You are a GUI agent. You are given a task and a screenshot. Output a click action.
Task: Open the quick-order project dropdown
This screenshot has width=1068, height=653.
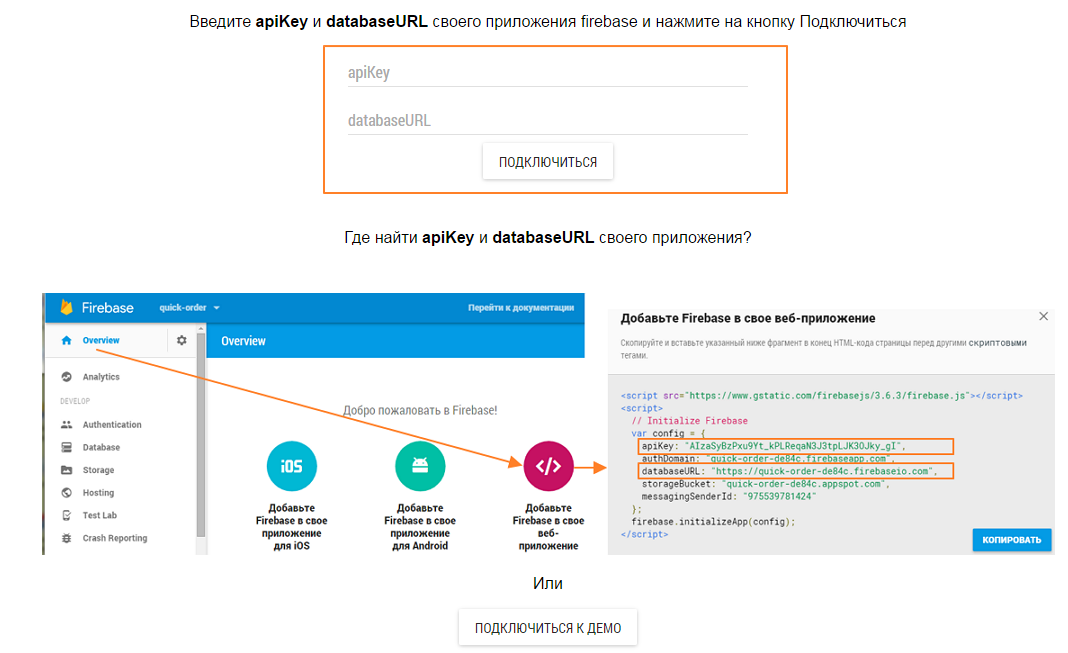(189, 308)
